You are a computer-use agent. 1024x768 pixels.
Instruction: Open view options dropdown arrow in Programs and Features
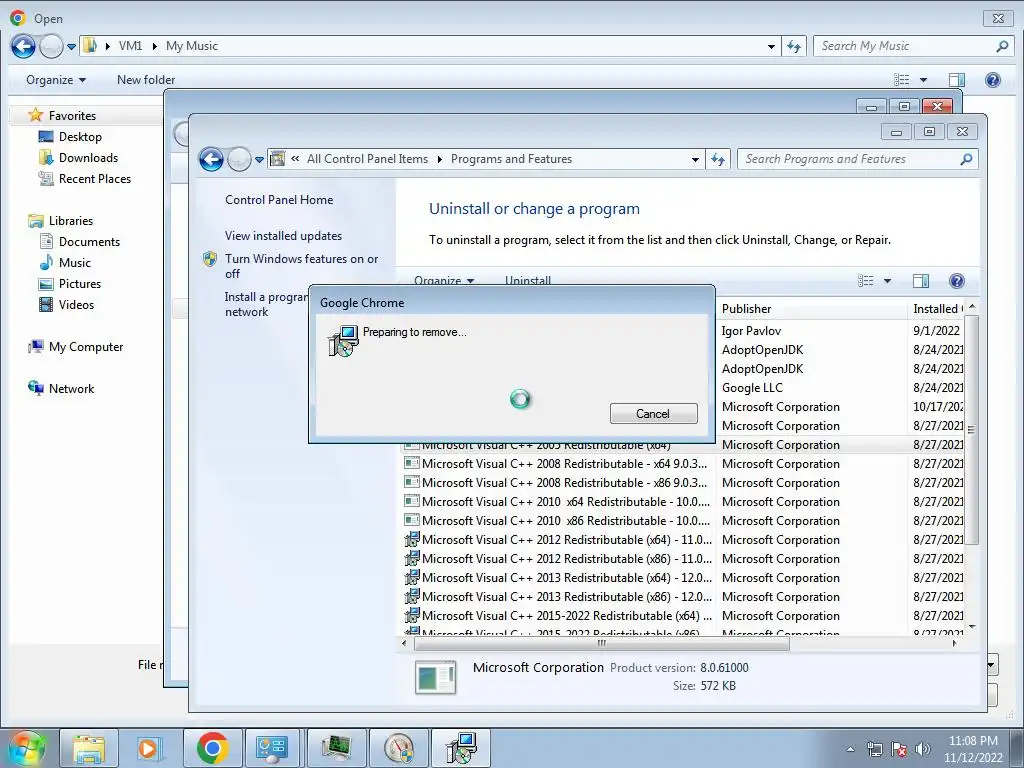888,281
